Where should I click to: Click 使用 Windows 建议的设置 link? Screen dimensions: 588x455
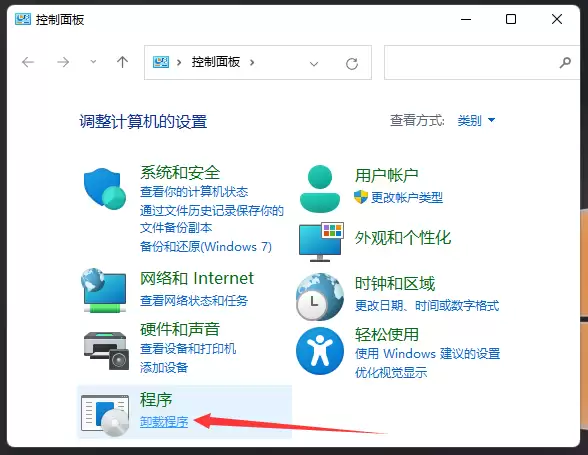coord(428,353)
